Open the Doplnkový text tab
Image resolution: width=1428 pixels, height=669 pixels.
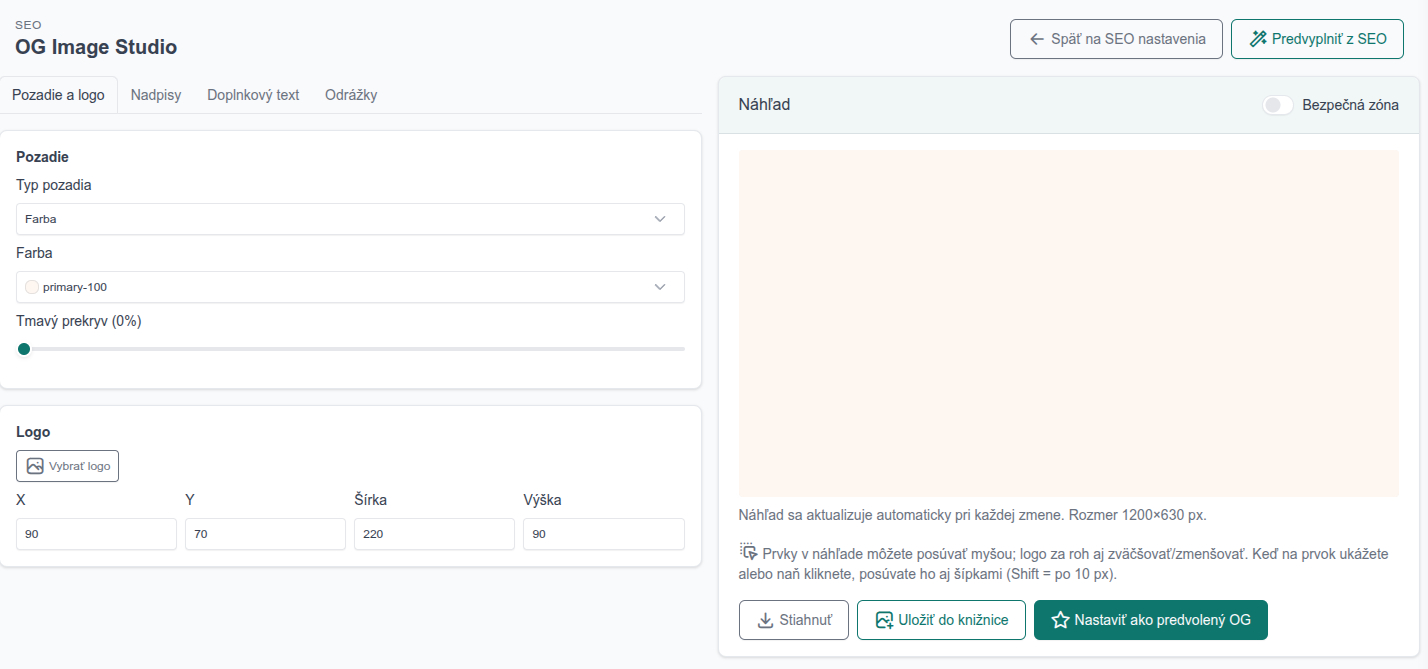coord(253,95)
